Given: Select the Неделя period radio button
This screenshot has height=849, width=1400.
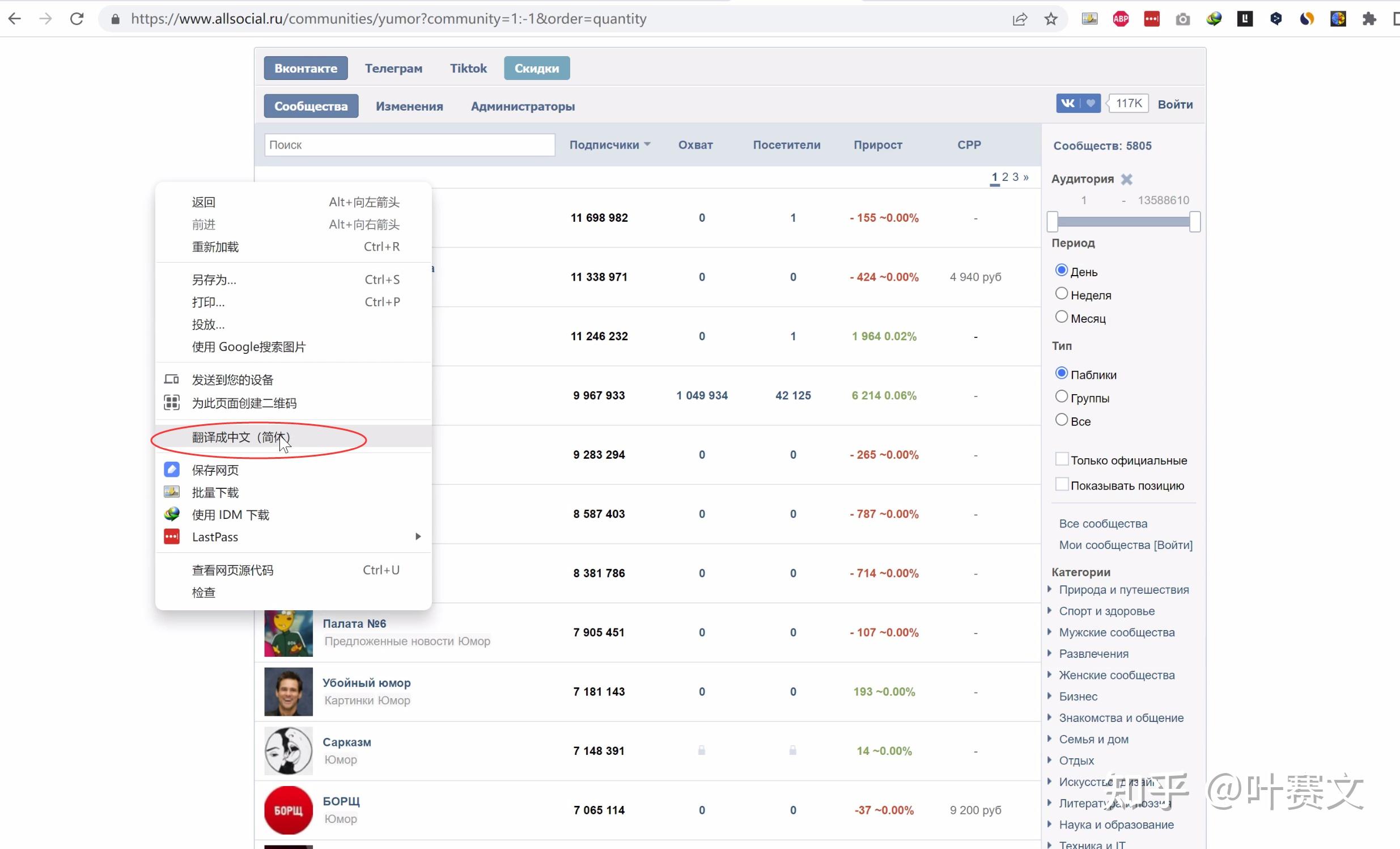Looking at the screenshot, I should [1061, 294].
